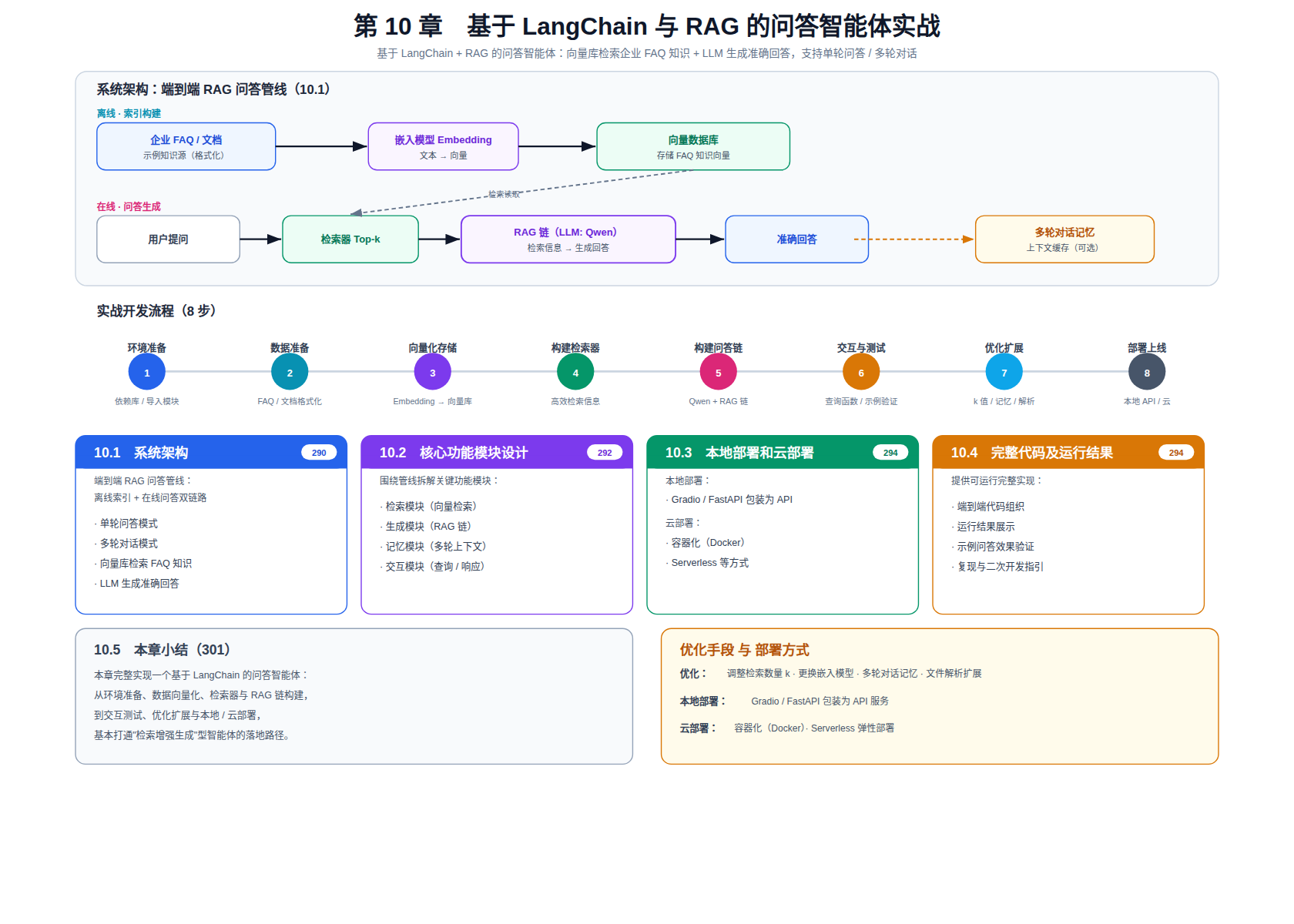The height and width of the screenshot is (924, 1294).
Task: Click page badge 294 on 10.4 card
Action: 1176,453
